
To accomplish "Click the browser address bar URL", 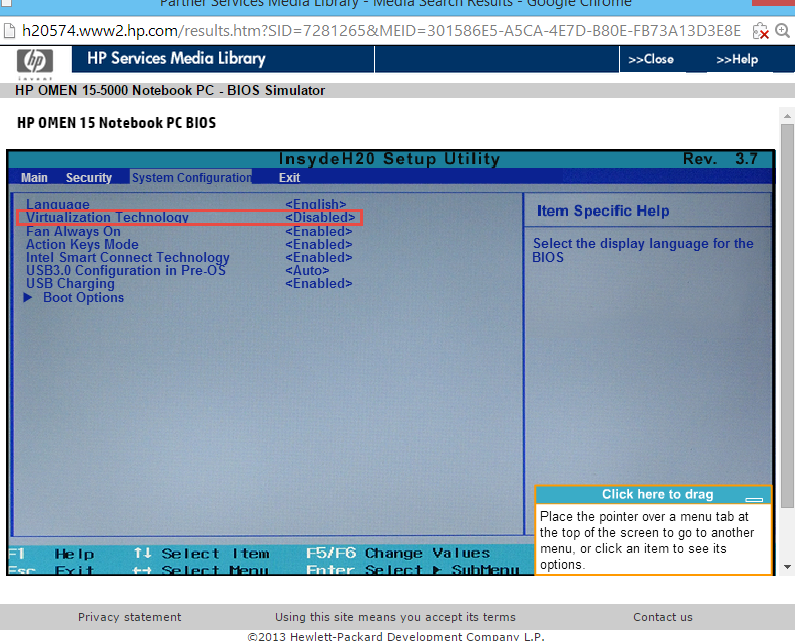I will 381,31.
